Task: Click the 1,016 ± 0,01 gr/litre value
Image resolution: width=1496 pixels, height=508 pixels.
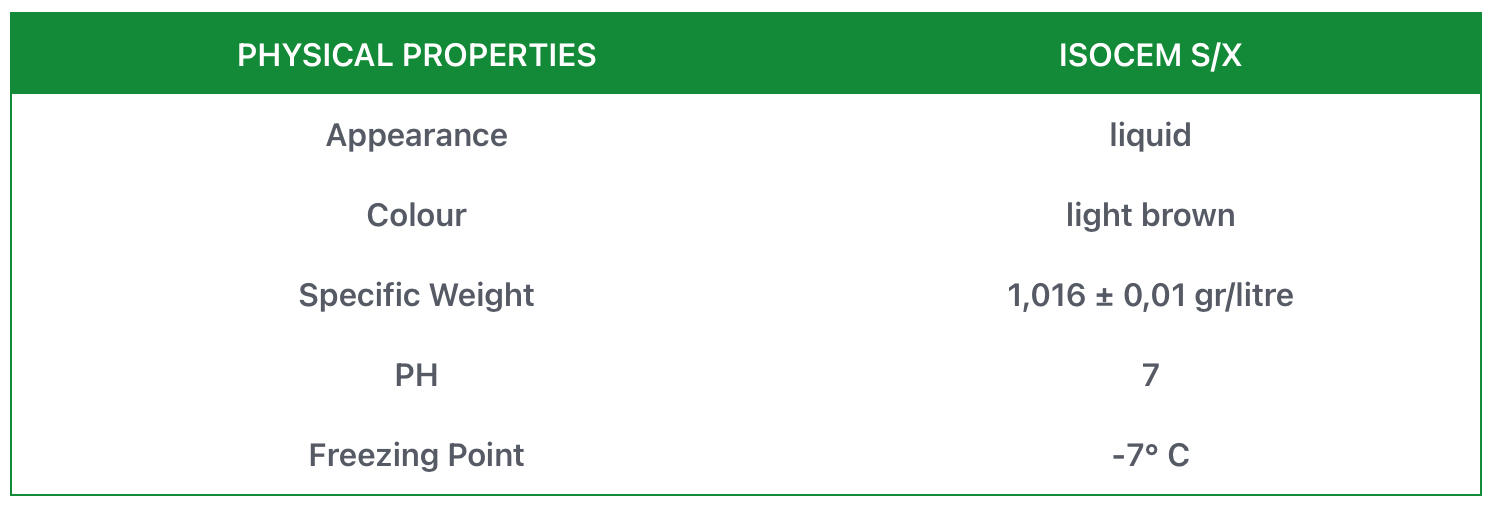Action: coord(1150,295)
